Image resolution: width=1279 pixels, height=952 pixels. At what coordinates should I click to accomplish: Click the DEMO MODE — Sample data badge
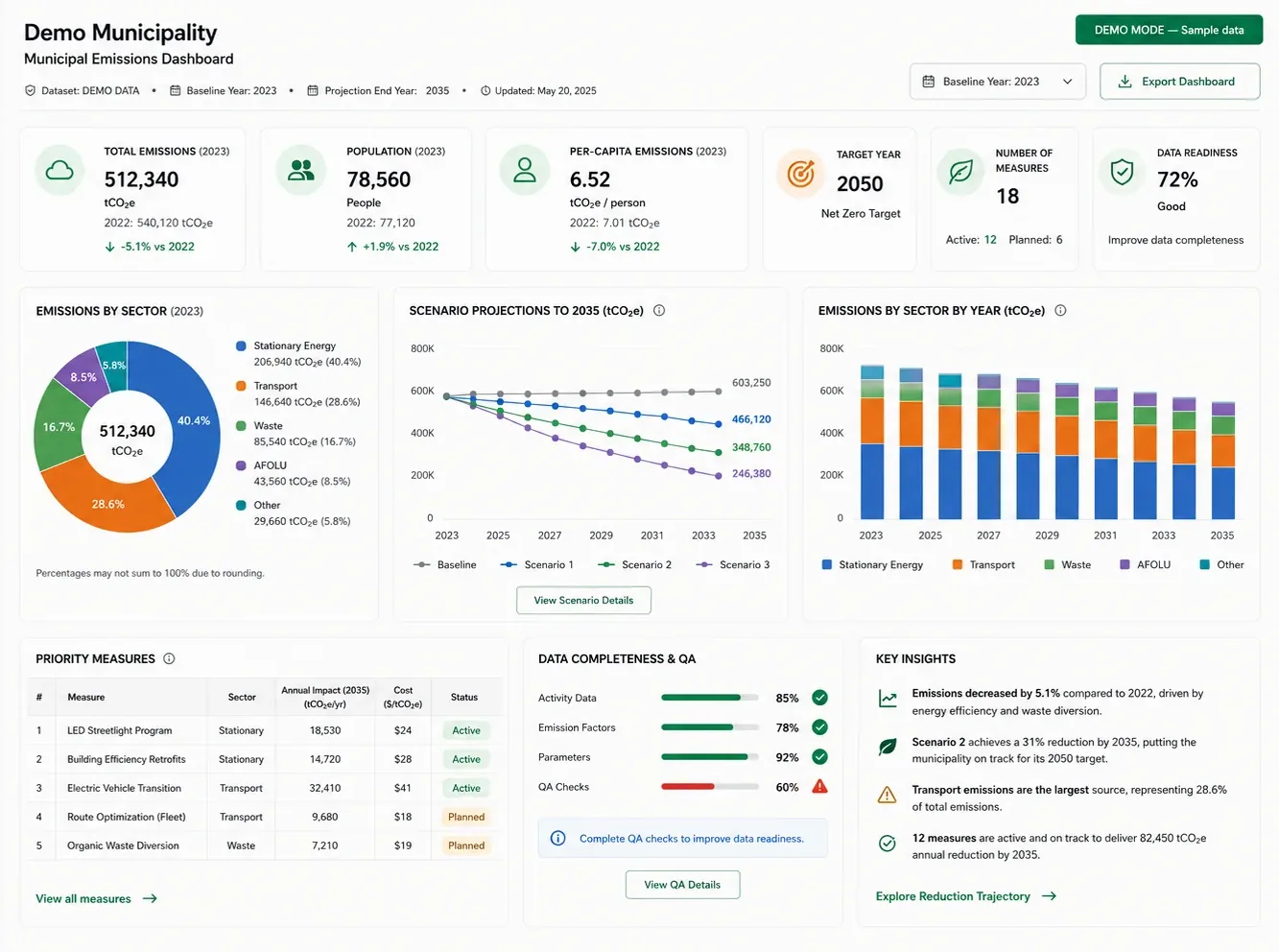pos(1169,30)
